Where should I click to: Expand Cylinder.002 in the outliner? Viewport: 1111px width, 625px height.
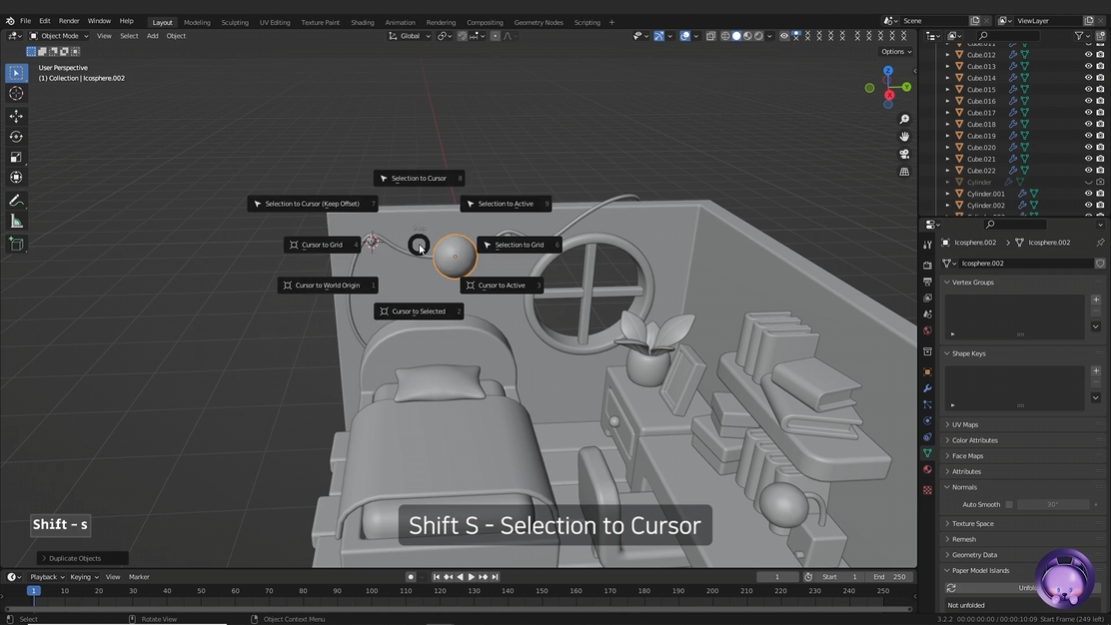tap(947, 205)
